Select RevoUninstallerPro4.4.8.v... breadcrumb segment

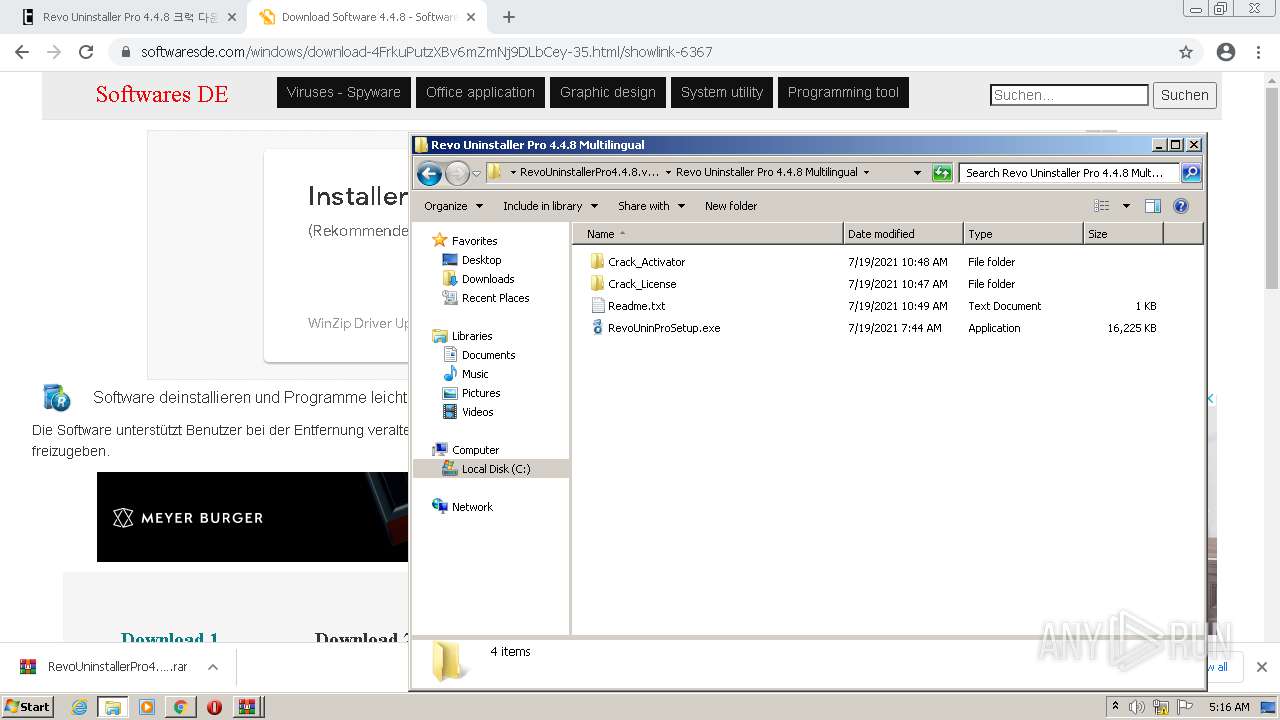[589, 172]
